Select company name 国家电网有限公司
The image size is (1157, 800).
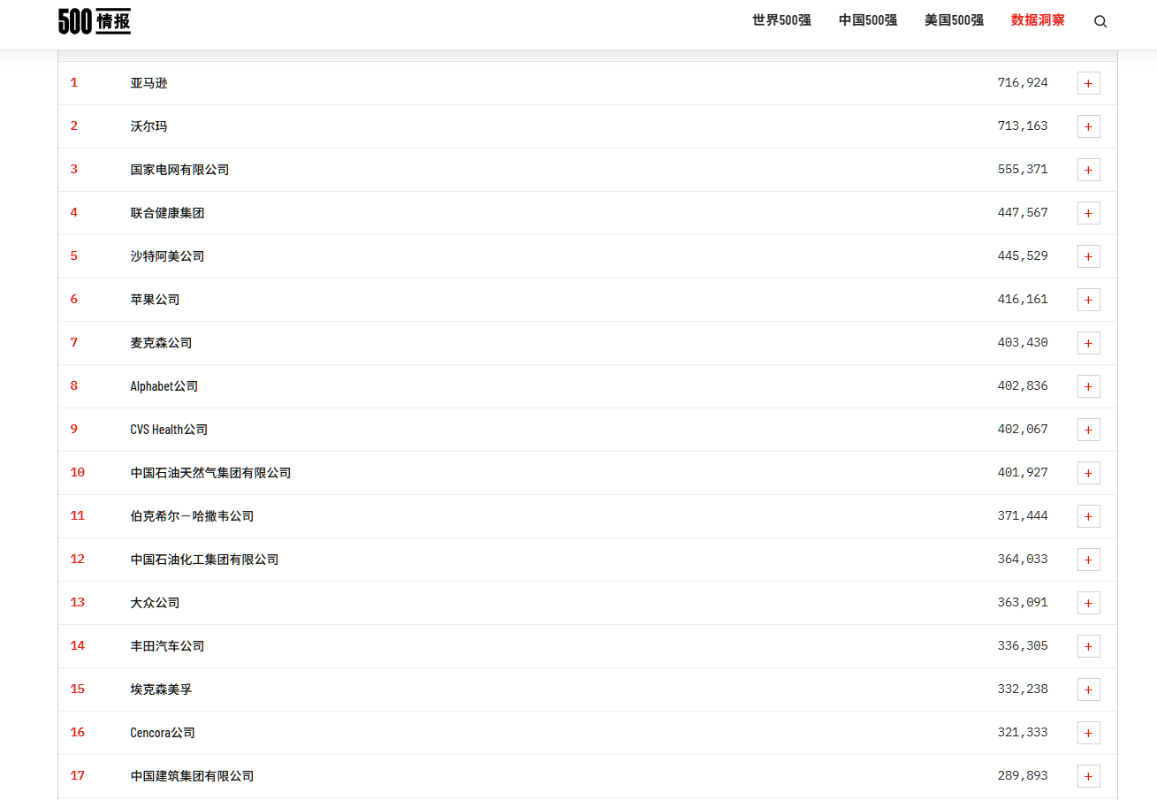point(179,170)
